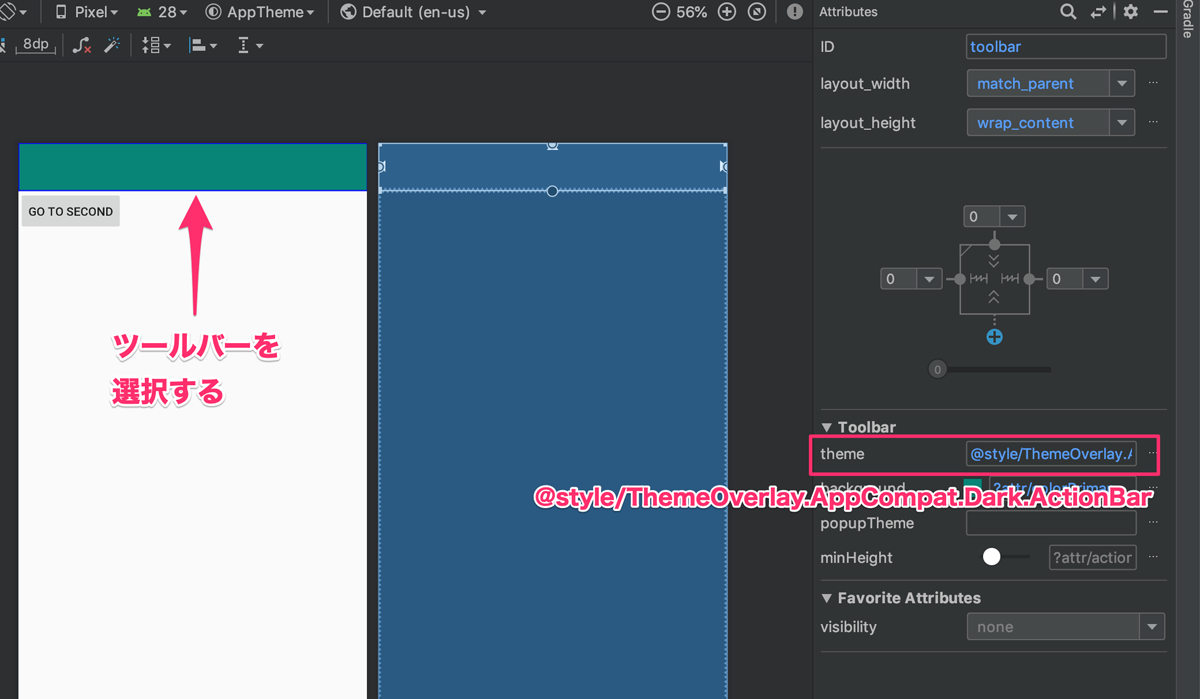Open the Pixel device dropdown
1200x699 pixels.
(x=86, y=12)
